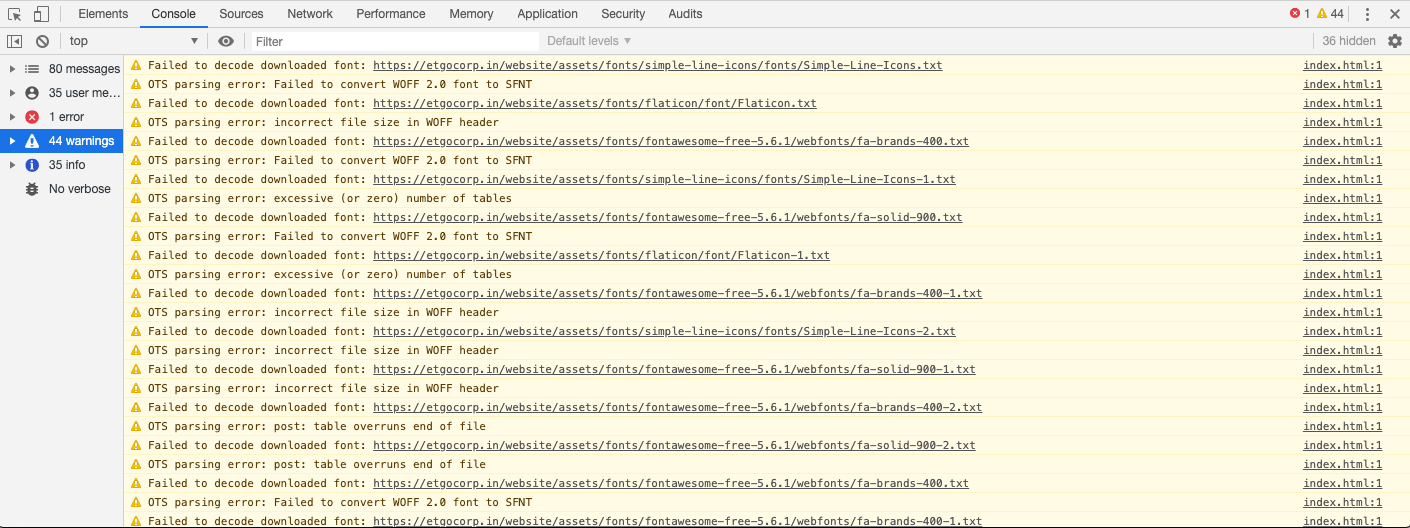Click the excessive number of tables message after Flaticon-1.txt
This screenshot has width=1410, height=528.
[x=329, y=274]
